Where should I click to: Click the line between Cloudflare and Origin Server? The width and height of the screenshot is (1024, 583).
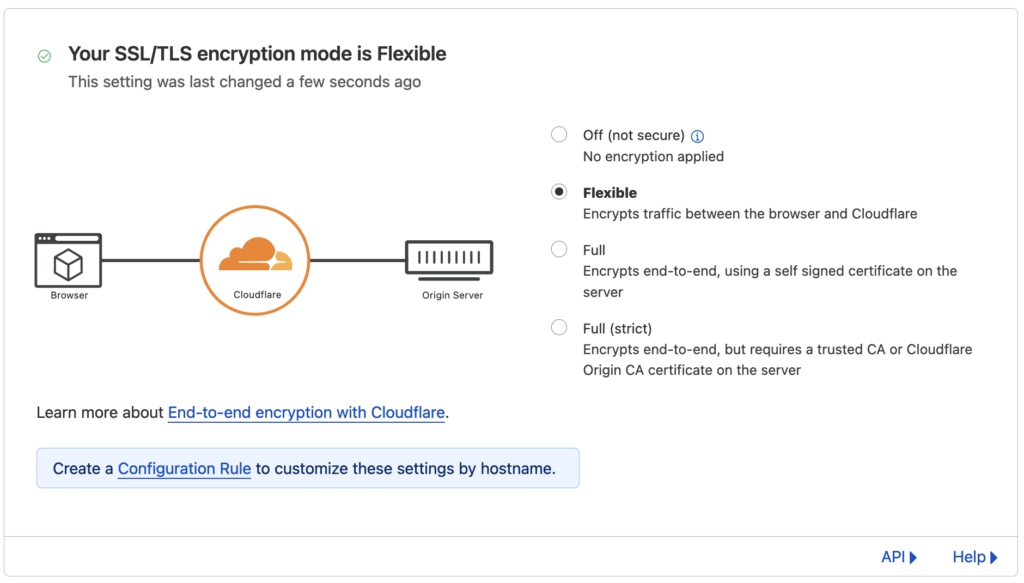pyautogui.click(x=357, y=260)
